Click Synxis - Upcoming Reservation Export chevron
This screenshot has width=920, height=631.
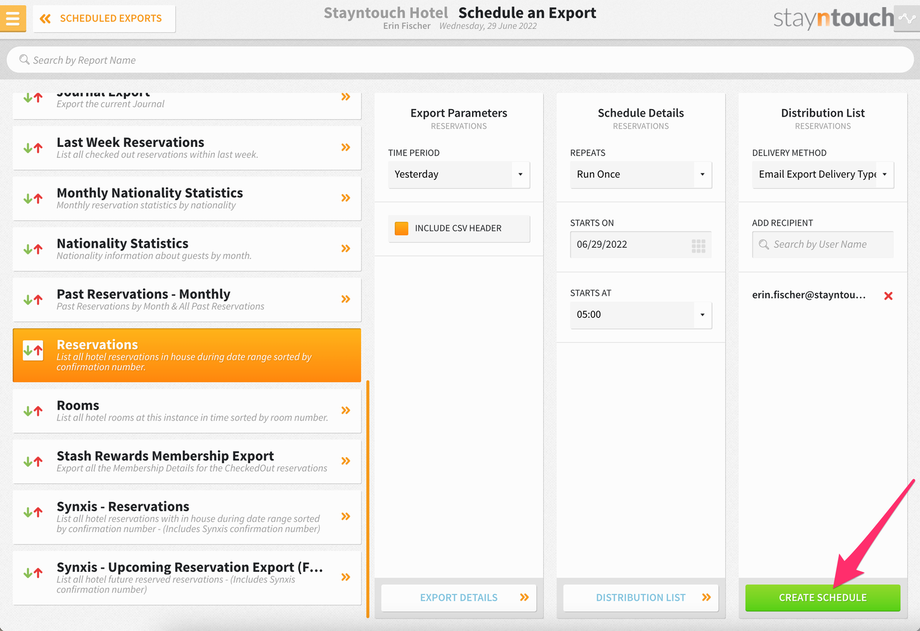tap(346, 577)
